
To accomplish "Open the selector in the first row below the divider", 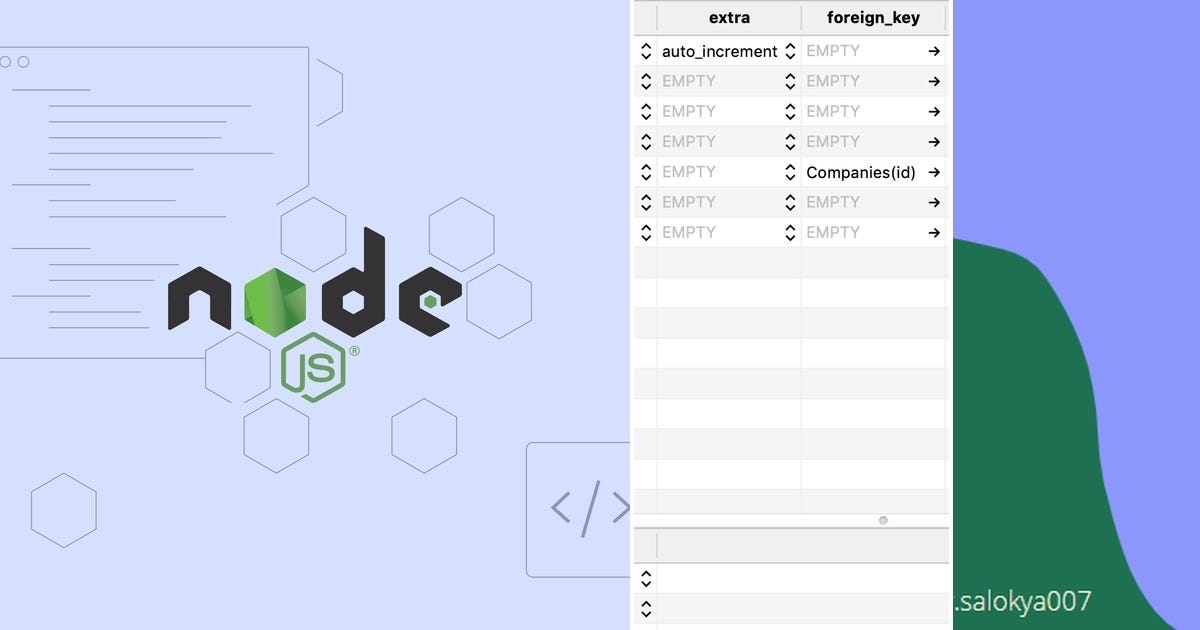I will tap(646, 579).
